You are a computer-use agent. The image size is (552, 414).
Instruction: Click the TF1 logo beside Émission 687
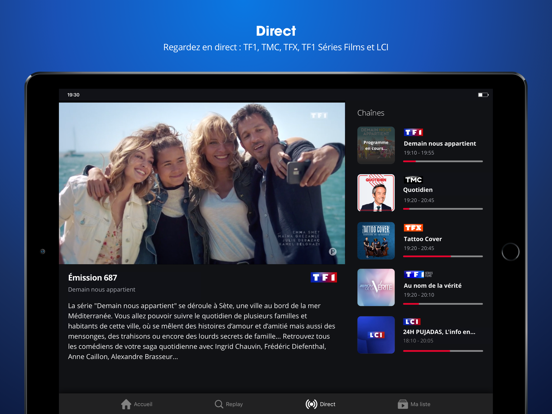pyautogui.click(x=324, y=277)
